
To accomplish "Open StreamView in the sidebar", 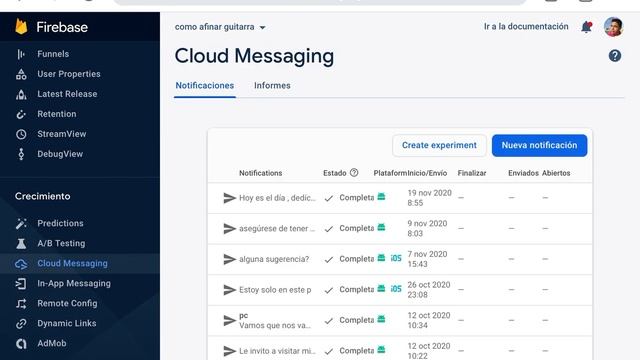I will (x=62, y=134).
